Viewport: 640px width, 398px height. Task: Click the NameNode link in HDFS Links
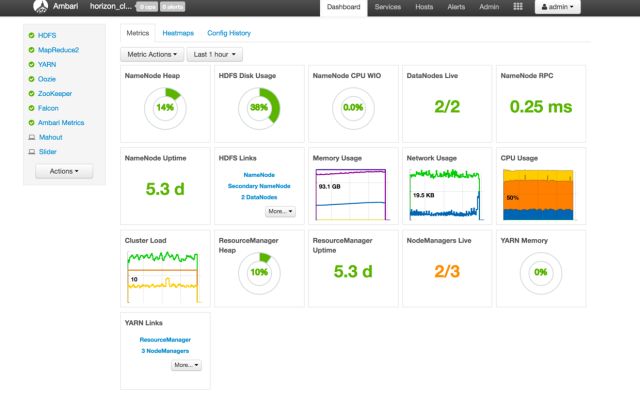pyautogui.click(x=259, y=175)
